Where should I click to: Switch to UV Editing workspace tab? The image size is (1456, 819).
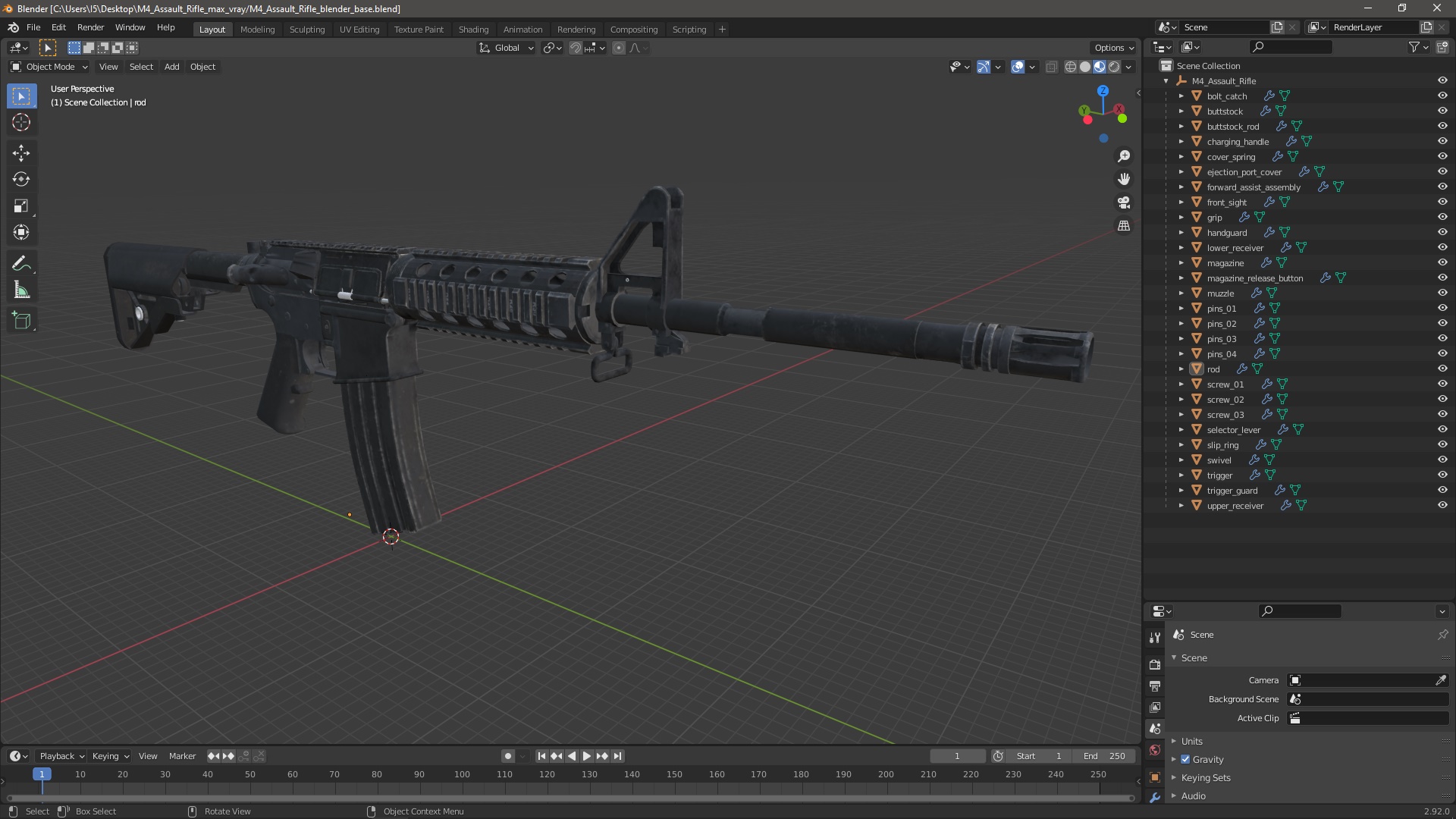pyautogui.click(x=359, y=30)
